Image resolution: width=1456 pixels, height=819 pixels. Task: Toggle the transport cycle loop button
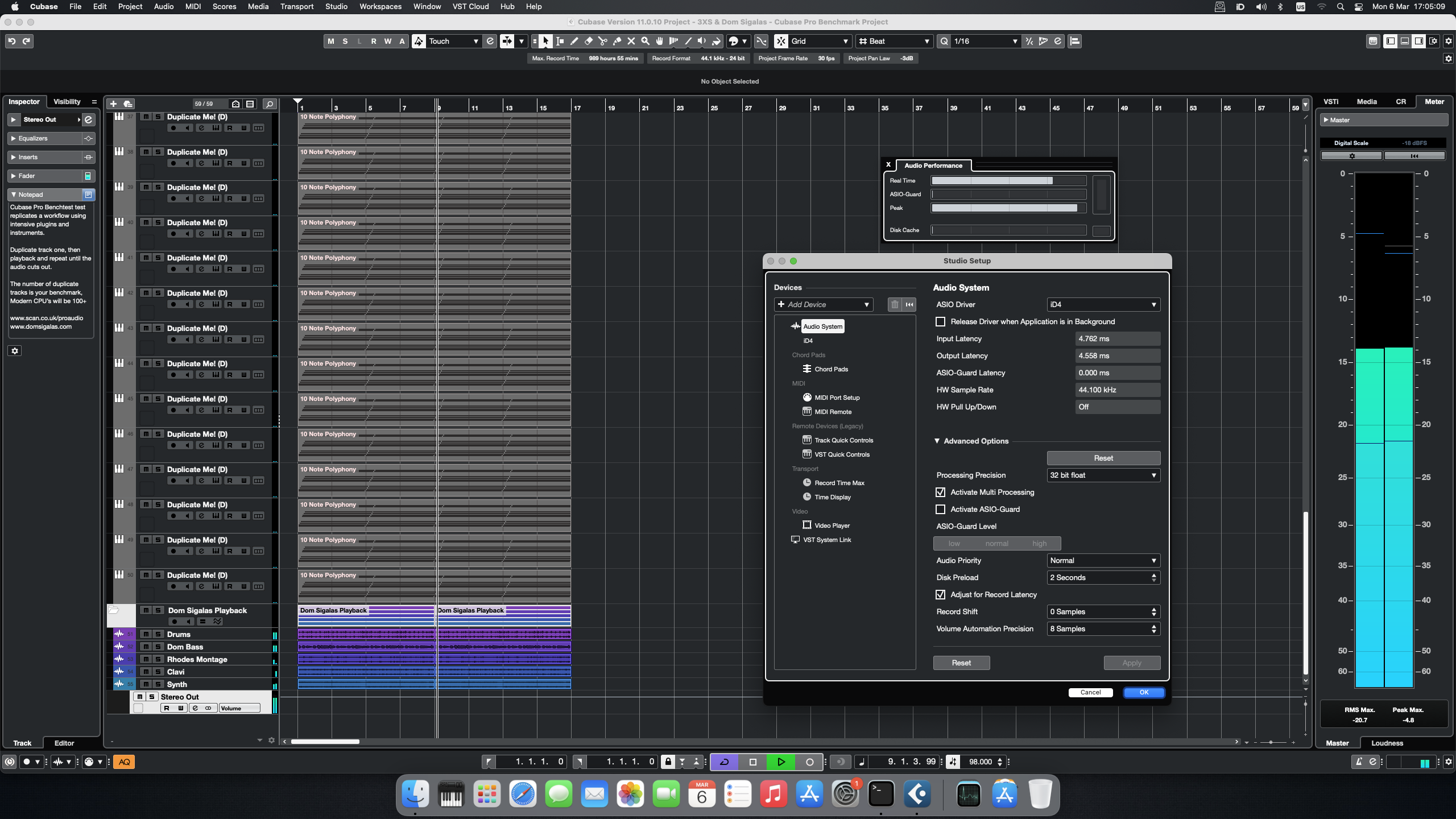click(x=724, y=762)
